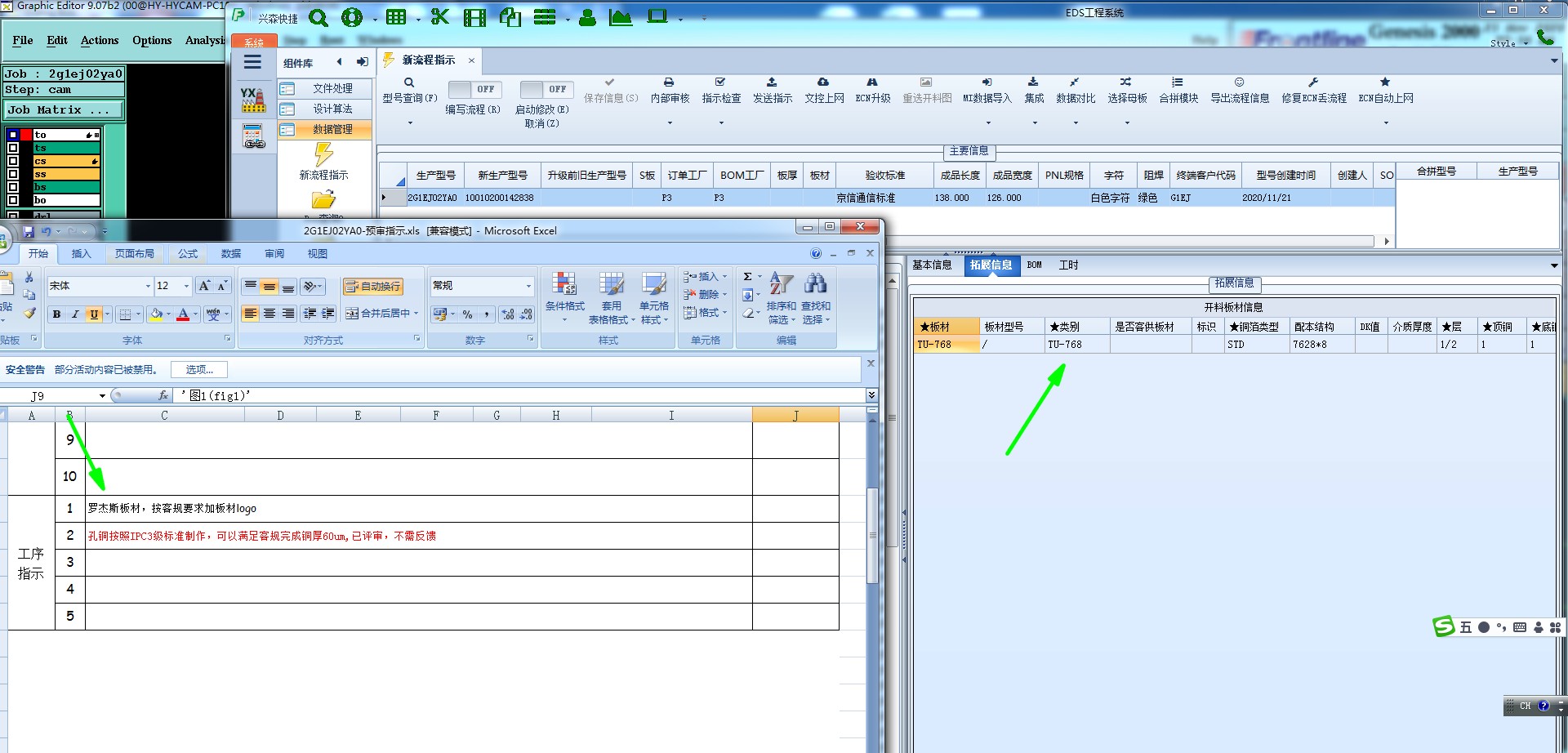Open the hamburger menu in EDS sidebar
Viewport: 1568px width, 753px height.
[253, 62]
